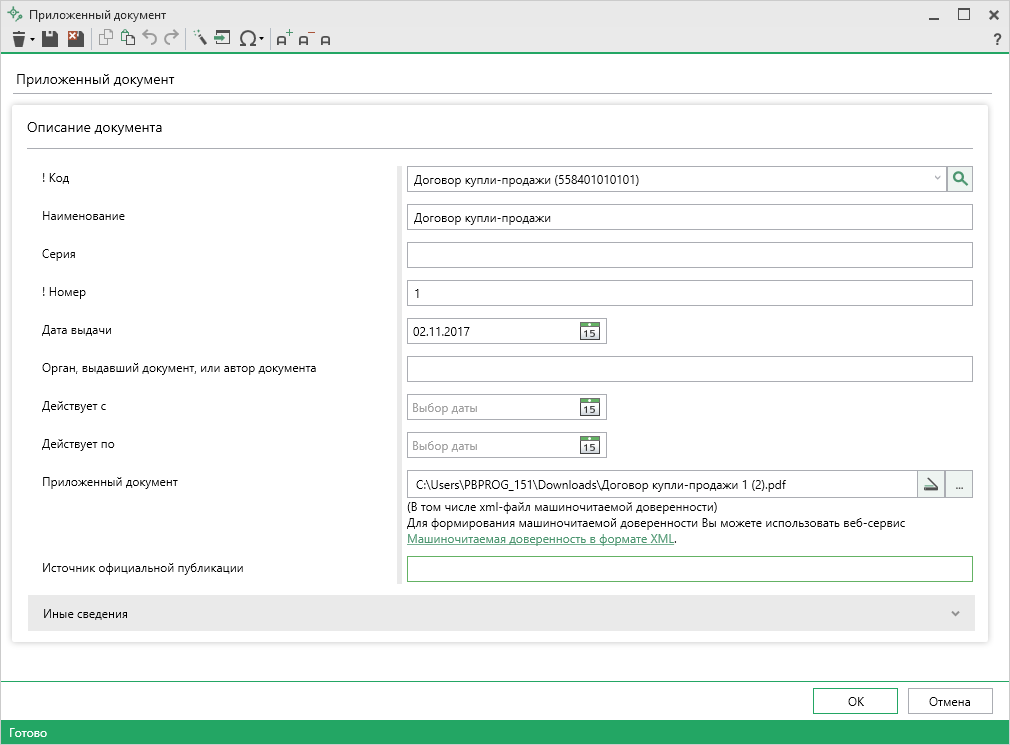Expand the Иные сведения section
The width and height of the screenshot is (1010, 745).
[x=955, y=613]
